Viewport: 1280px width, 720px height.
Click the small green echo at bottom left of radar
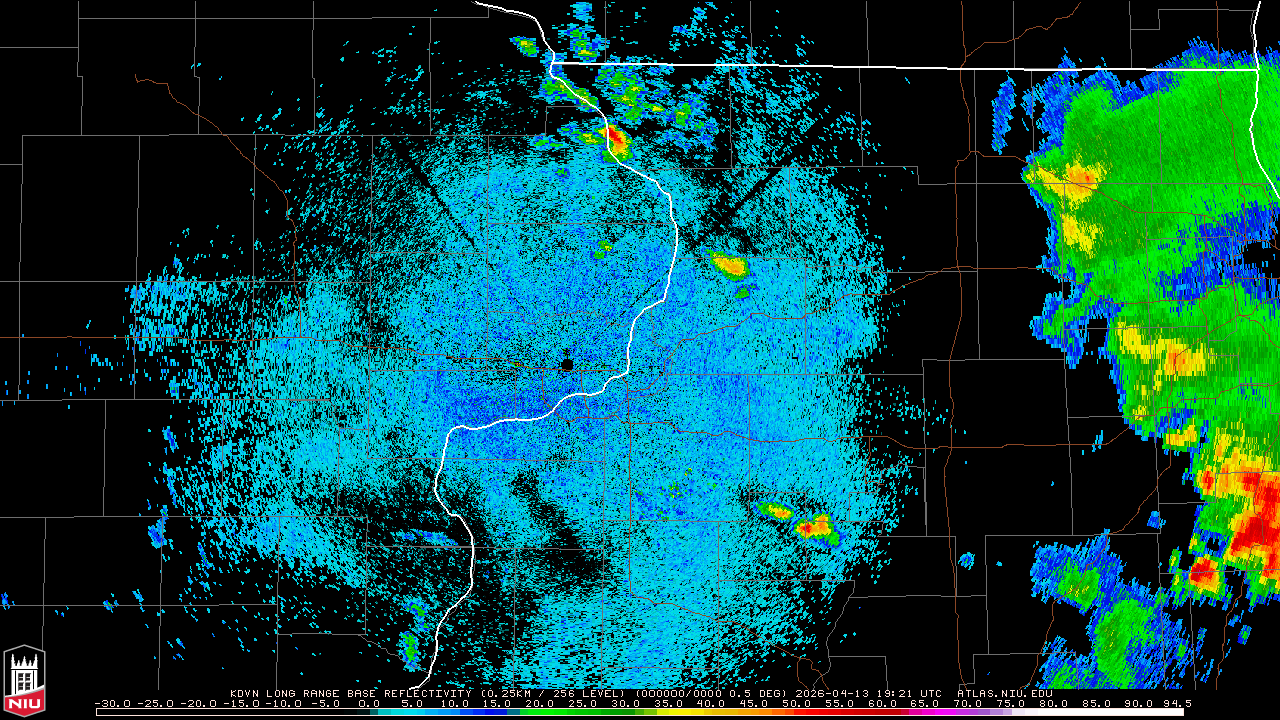pyautogui.click(x=409, y=650)
